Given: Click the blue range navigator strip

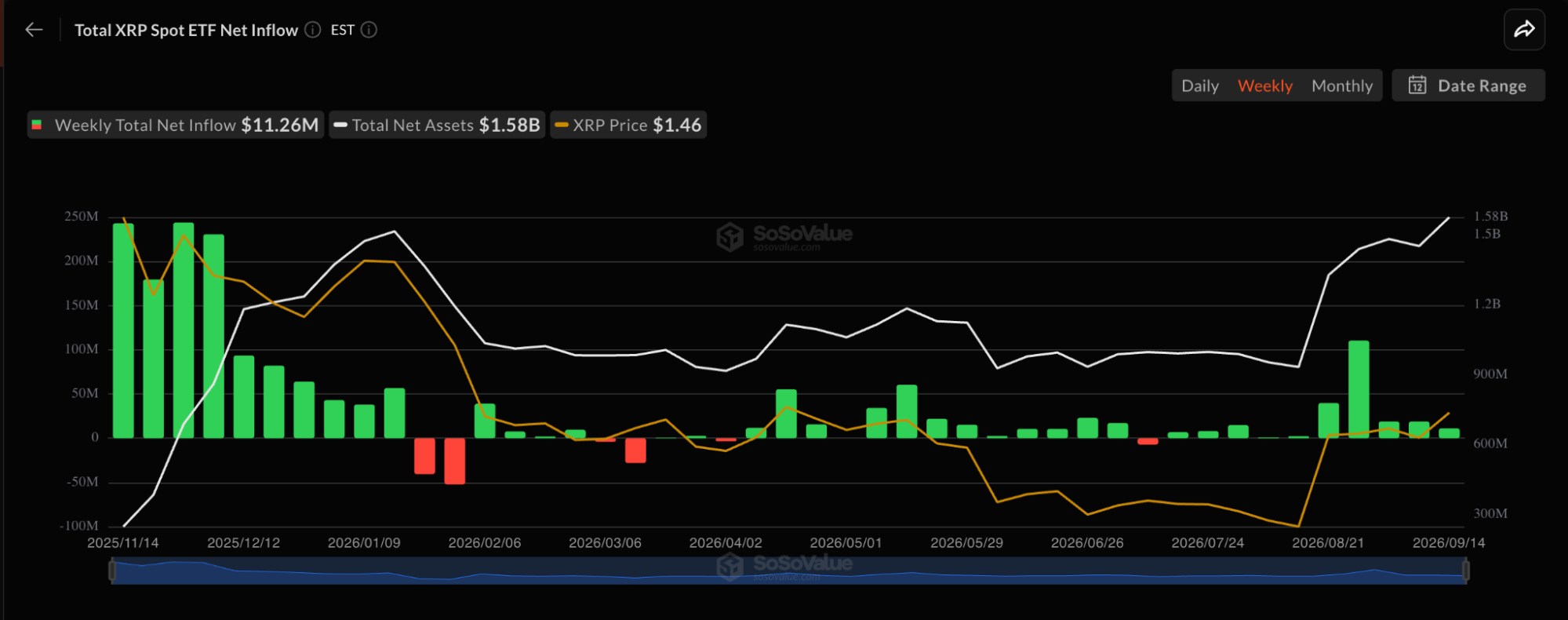Looking at the screenshot, I should click(789, 571).
